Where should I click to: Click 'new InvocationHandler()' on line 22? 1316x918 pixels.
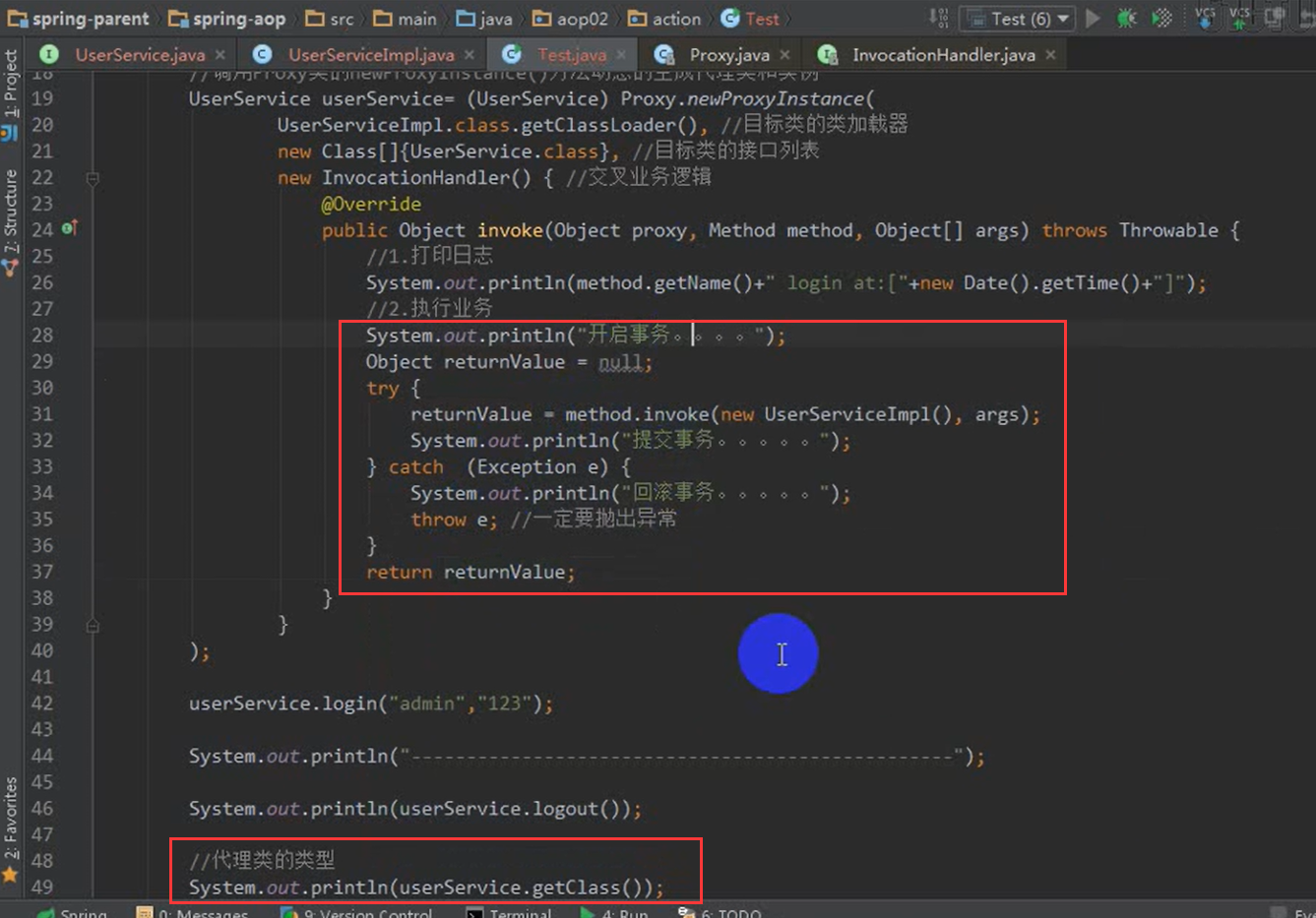tap(405, 178)
